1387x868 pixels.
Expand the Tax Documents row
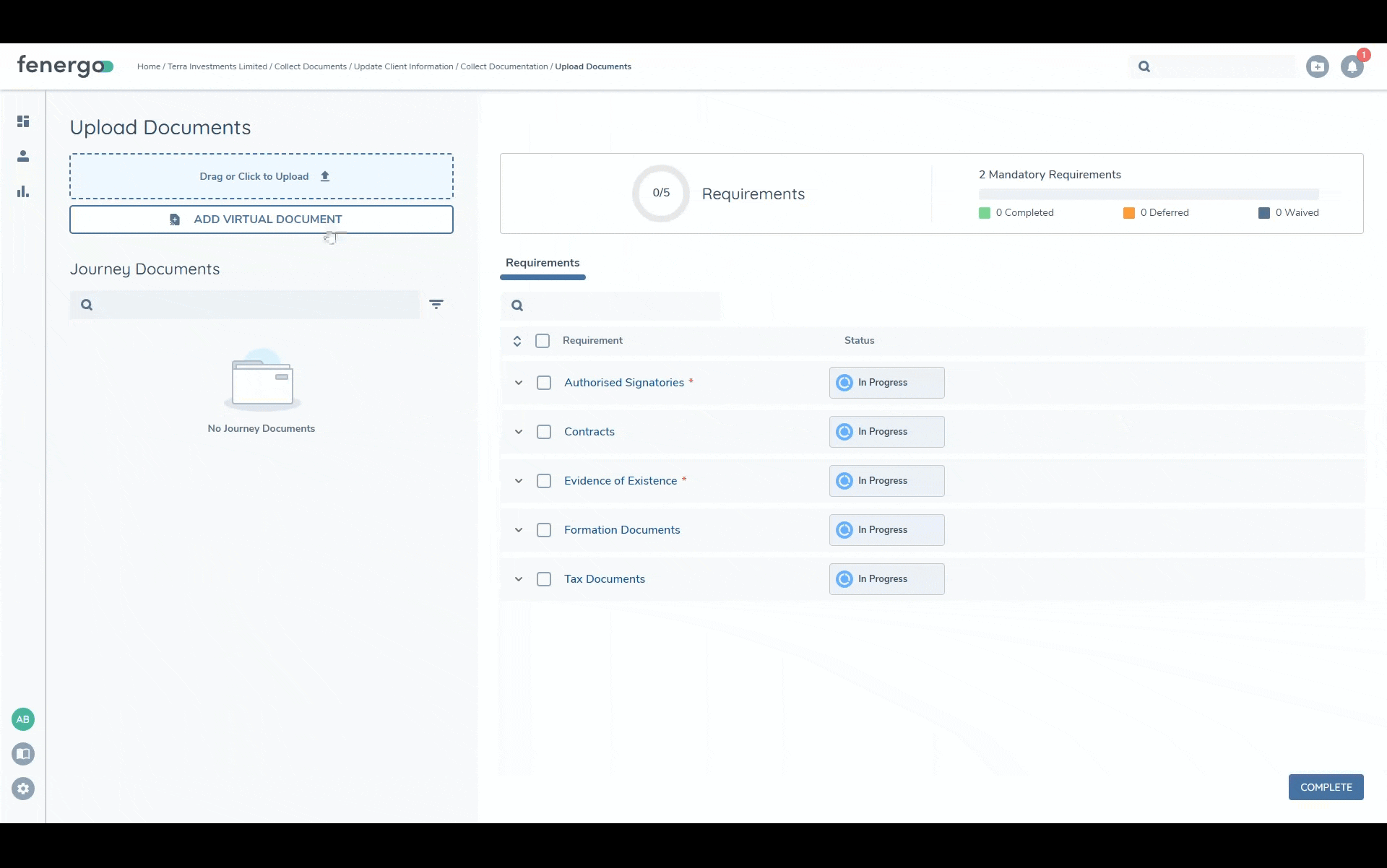tap(518, 578)
